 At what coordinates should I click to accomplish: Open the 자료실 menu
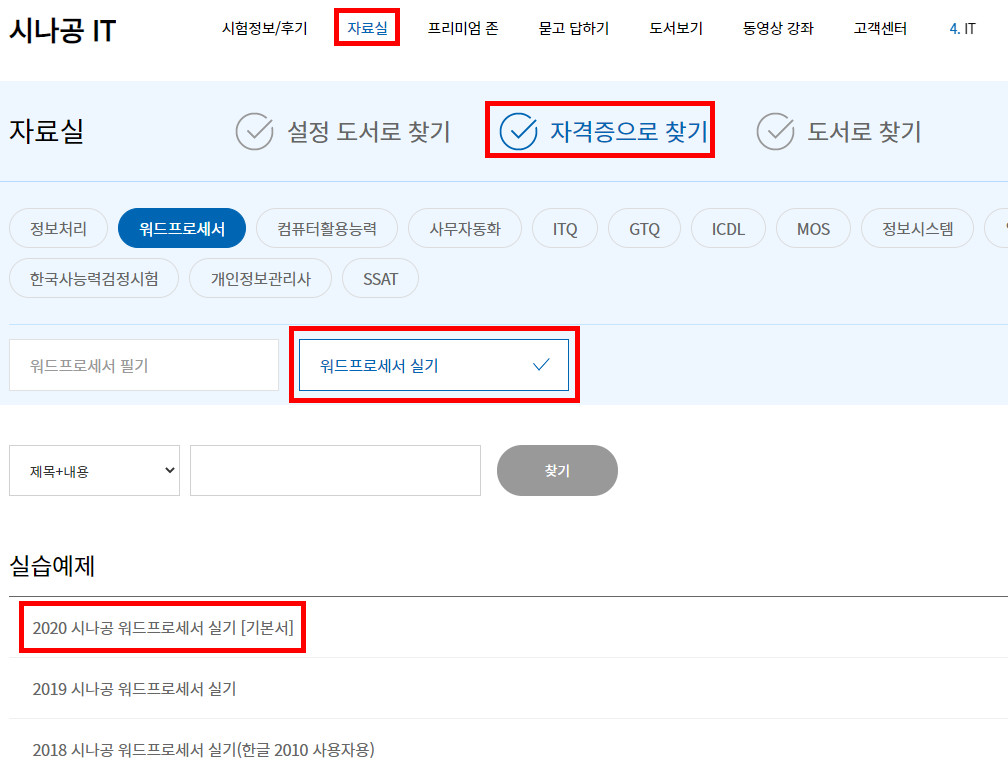367,28
